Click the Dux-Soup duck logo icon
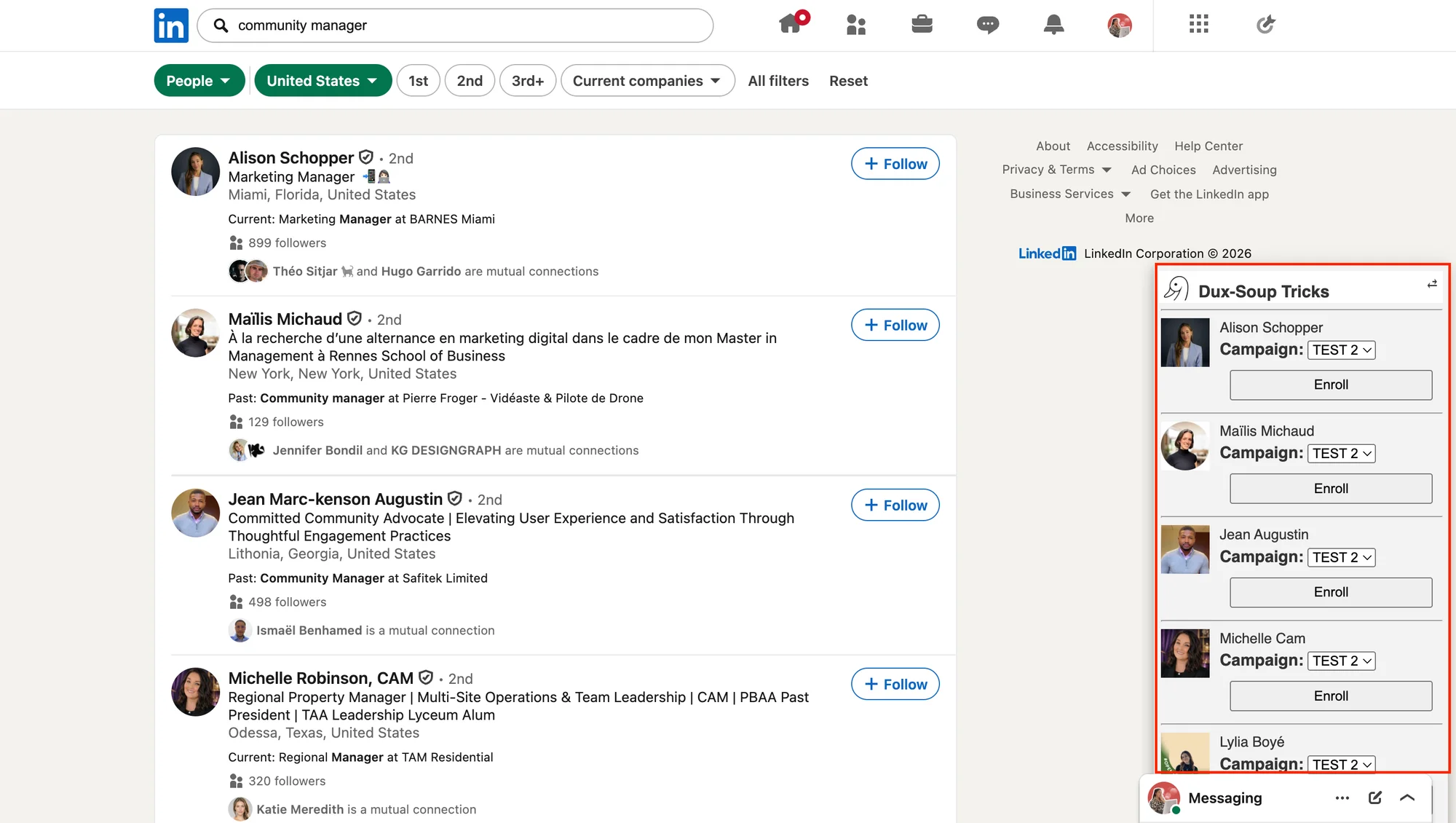Screen dimensions: 1456x823 [1176, 289]
